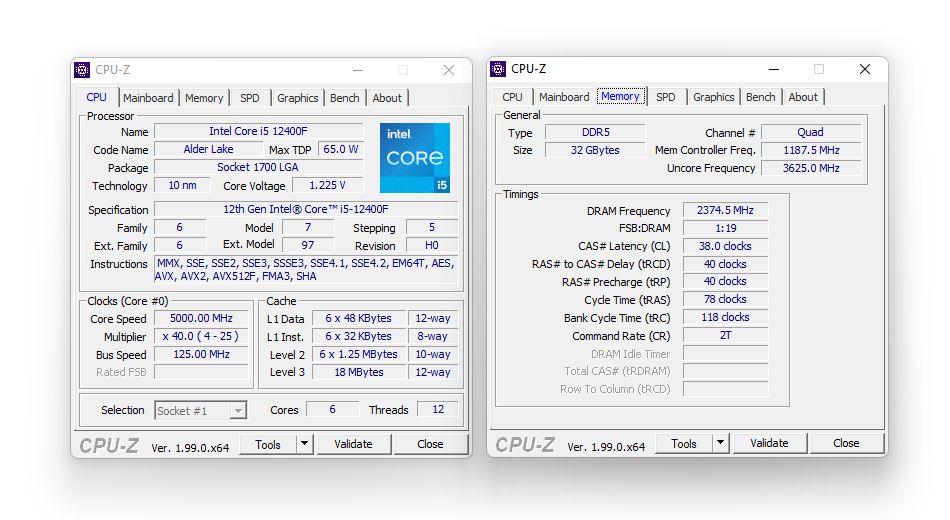Click the CPU-Z app icon in left window title bar
The image size is (950, 520).
82,70
